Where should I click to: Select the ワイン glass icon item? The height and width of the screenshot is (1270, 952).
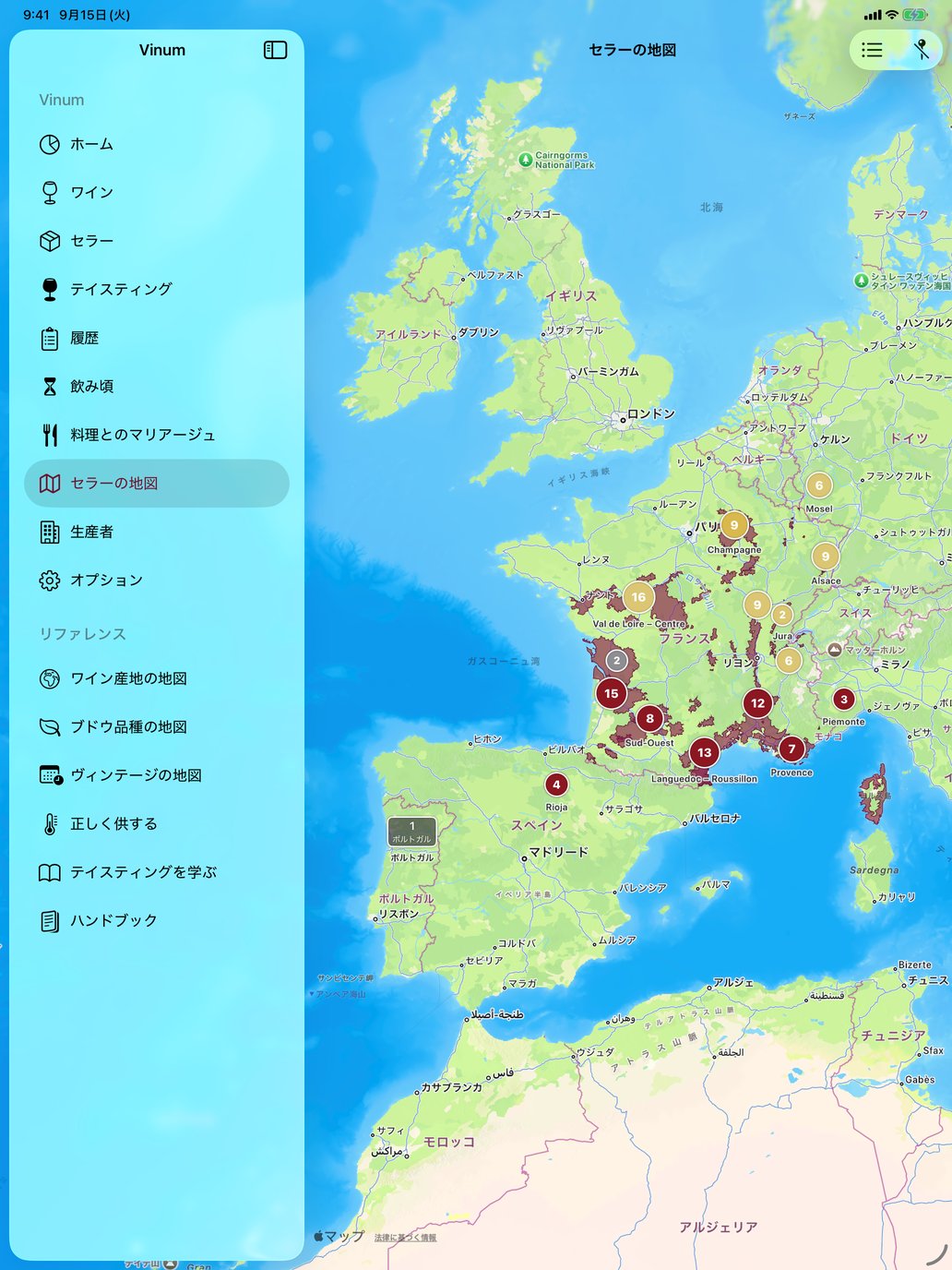(157, 192)
